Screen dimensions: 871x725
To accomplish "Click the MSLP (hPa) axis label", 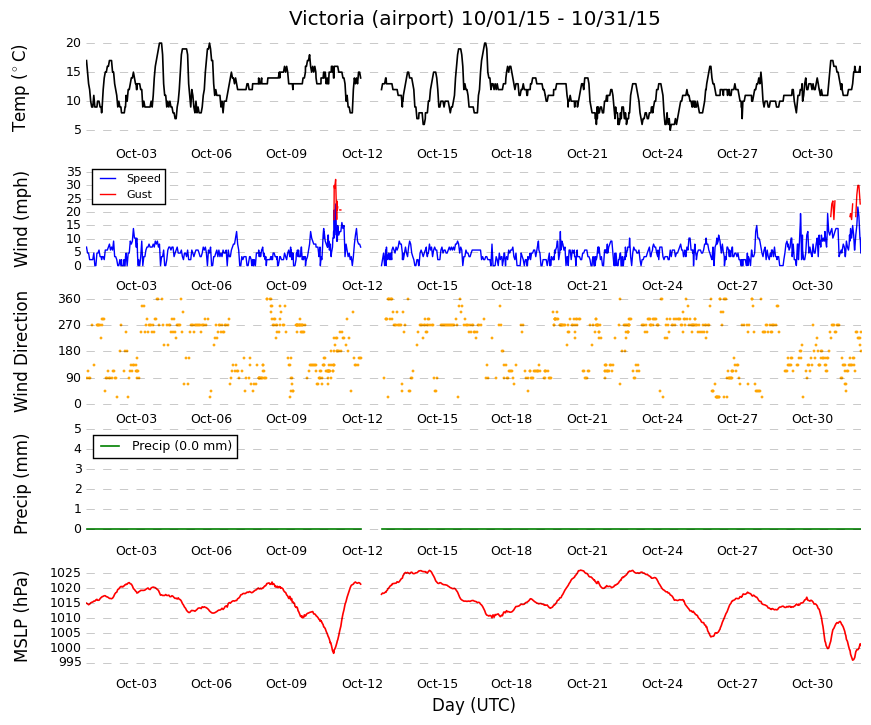I will [20, 617].
